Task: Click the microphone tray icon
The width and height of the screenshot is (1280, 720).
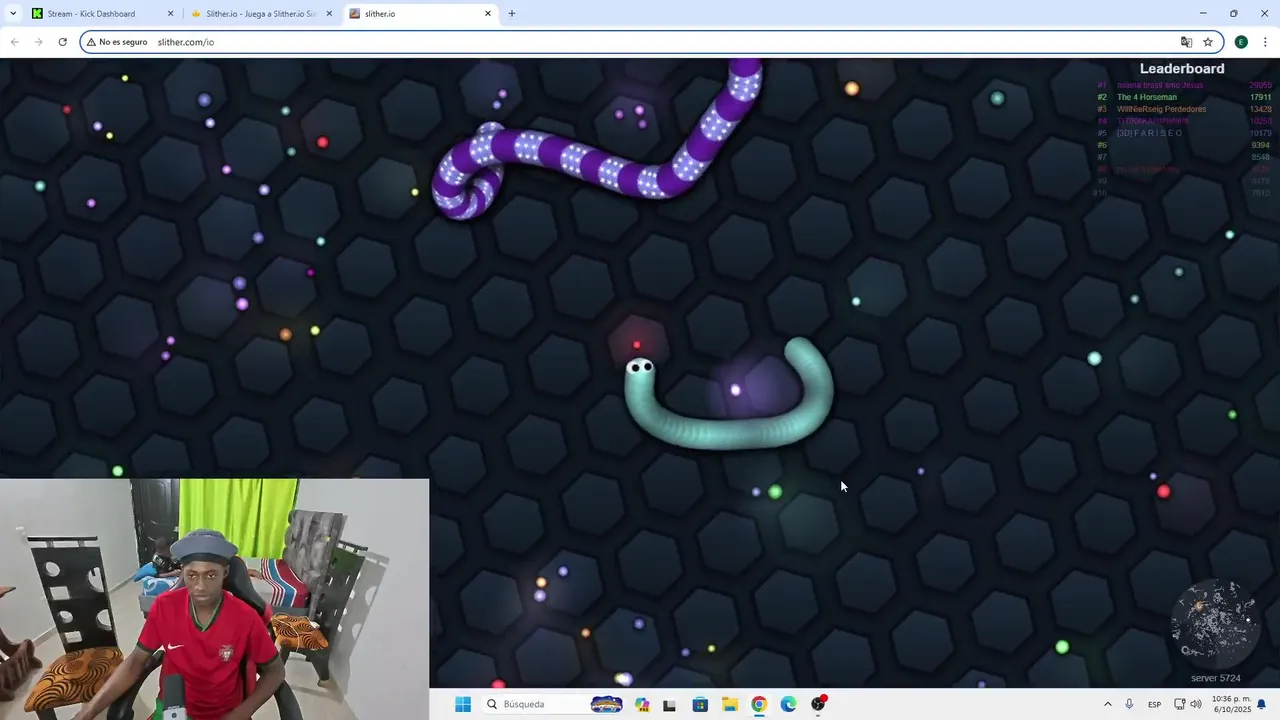Action: pyautogui.click(x=1129, y=704)
